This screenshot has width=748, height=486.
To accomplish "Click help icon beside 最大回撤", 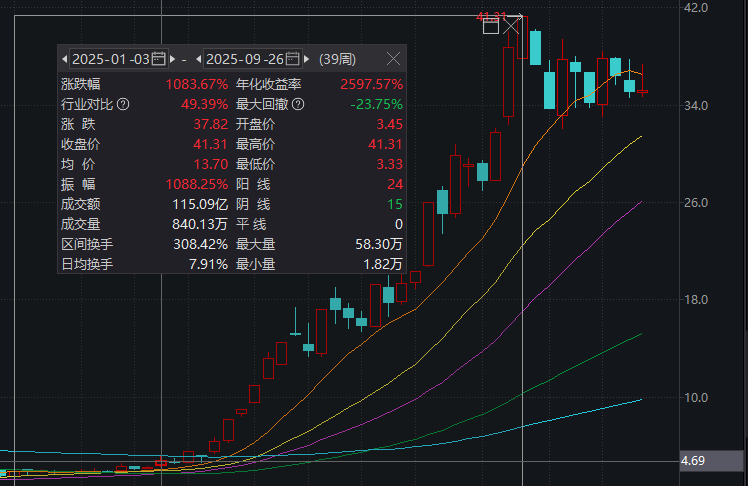I will [297, 104].
